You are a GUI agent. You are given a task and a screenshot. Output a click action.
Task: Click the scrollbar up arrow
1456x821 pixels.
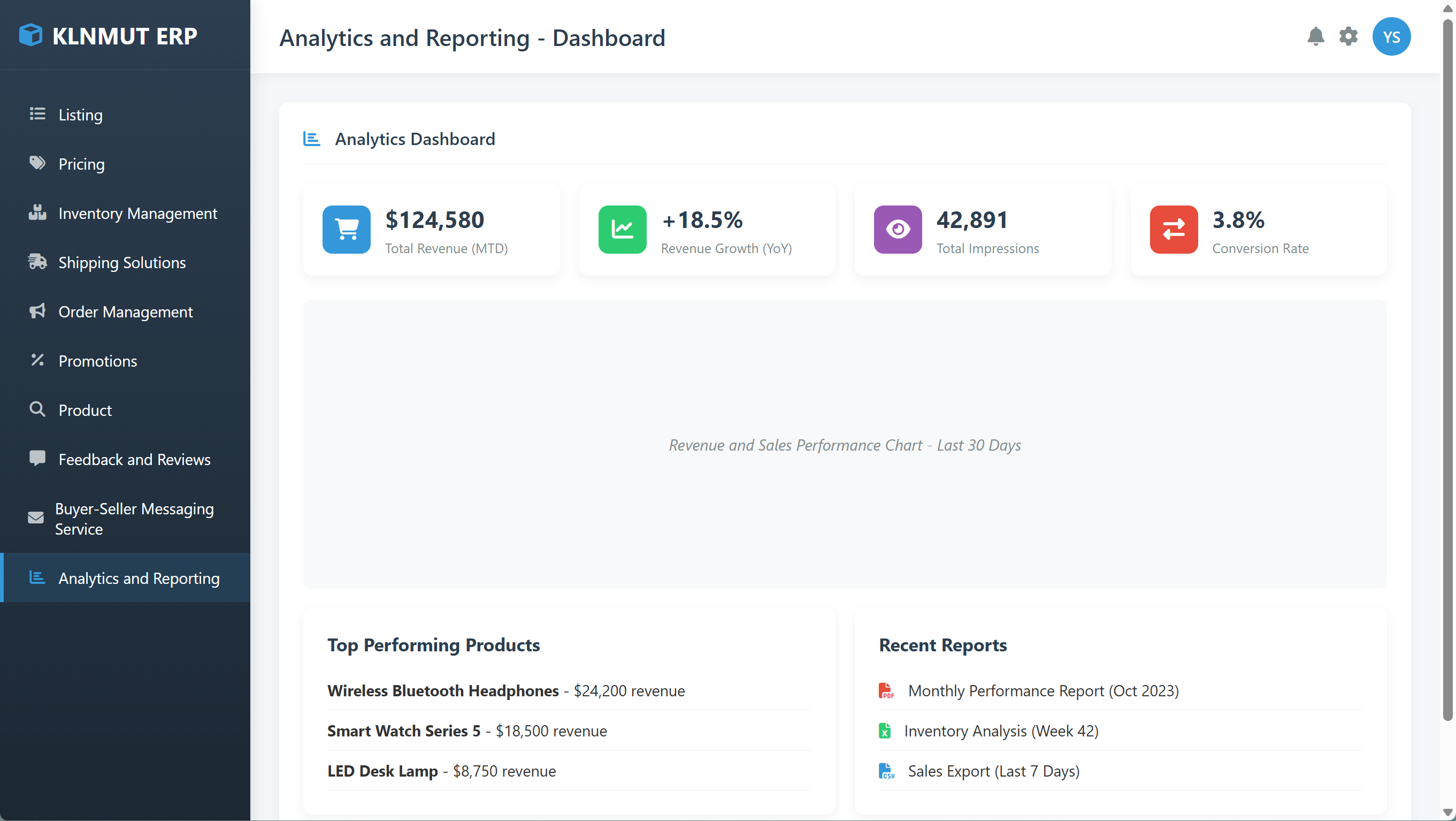1447,8
